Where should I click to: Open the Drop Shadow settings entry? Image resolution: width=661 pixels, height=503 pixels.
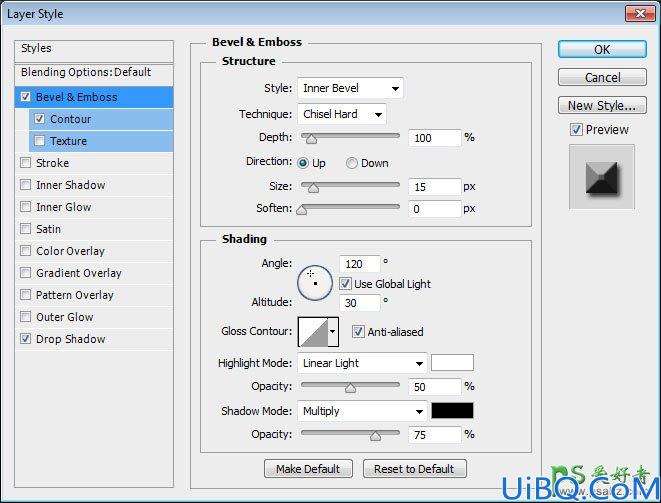pyautogui.click(x=70, y=339)
